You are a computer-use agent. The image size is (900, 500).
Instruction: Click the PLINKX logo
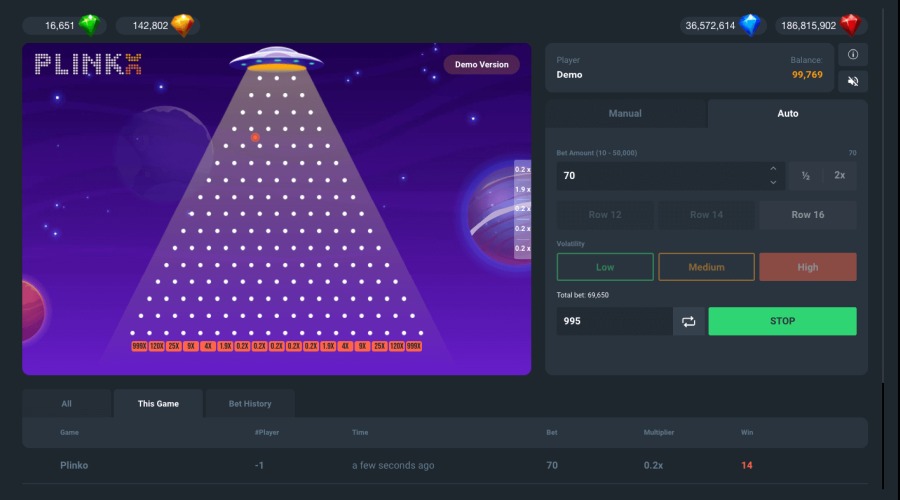tap(88, 64)
